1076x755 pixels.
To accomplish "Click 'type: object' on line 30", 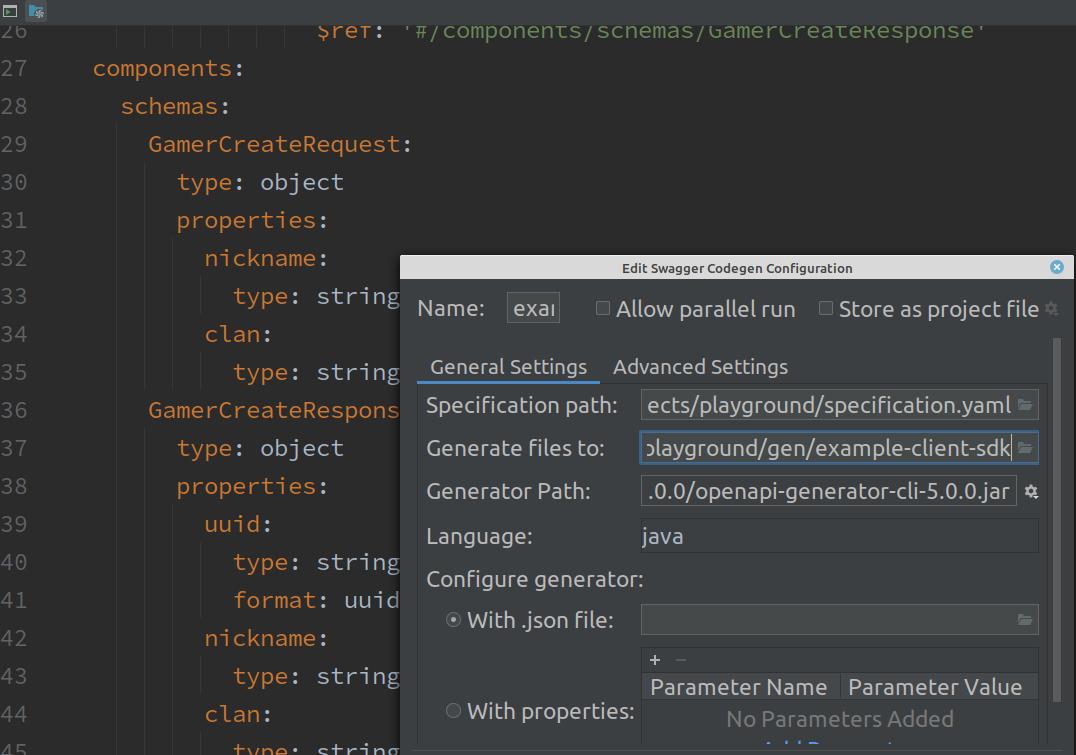I will pos(260,182).
